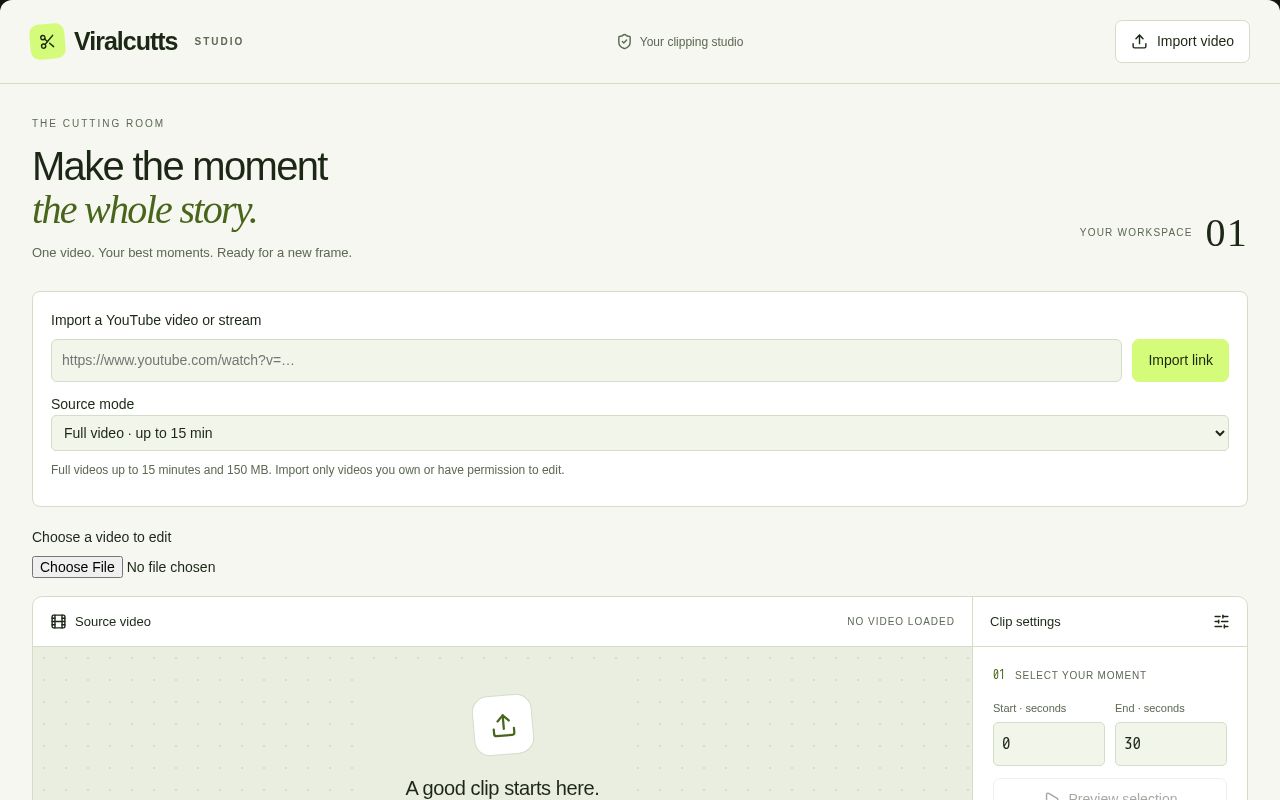The height and width of the screenshot is (800, 1280).
Task: Click the Start seconds input field
Action: 1049,744
